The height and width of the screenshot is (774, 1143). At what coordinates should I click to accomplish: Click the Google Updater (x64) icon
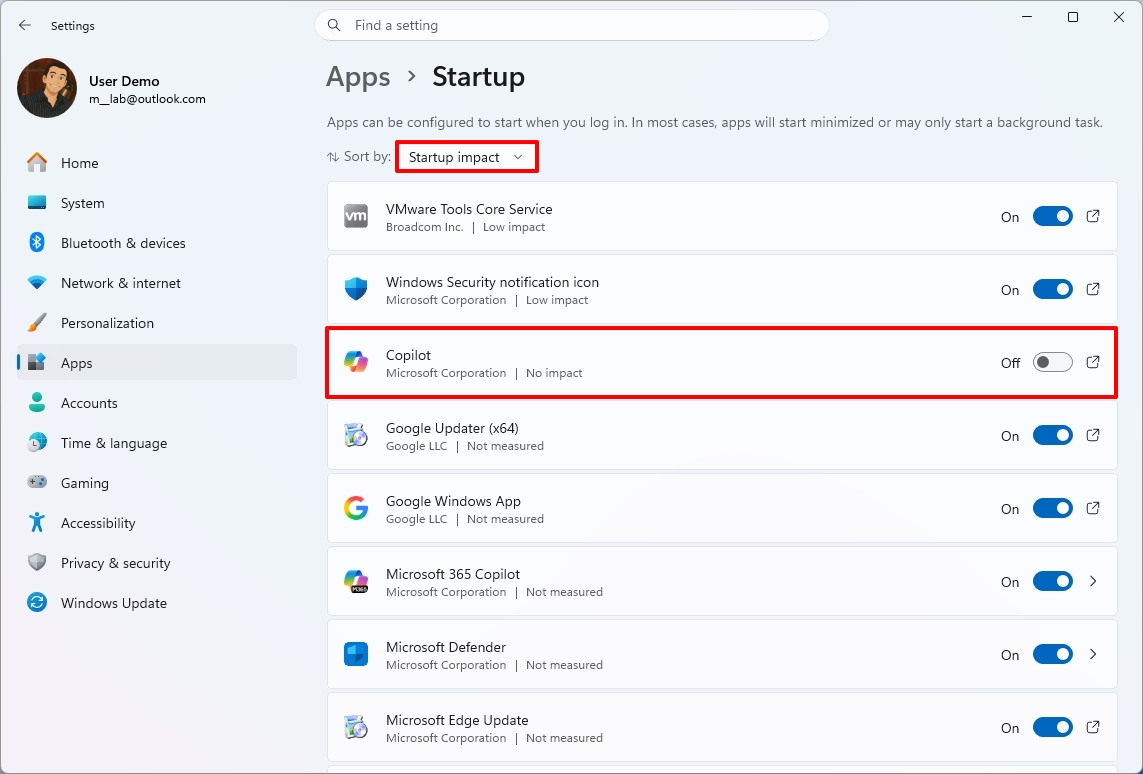(356, 435)
